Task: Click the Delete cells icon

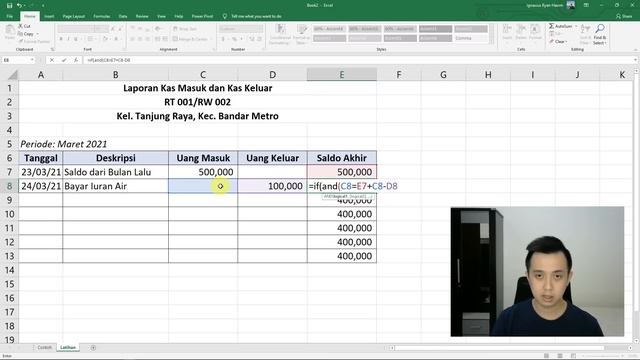Action: click(521, 29)
